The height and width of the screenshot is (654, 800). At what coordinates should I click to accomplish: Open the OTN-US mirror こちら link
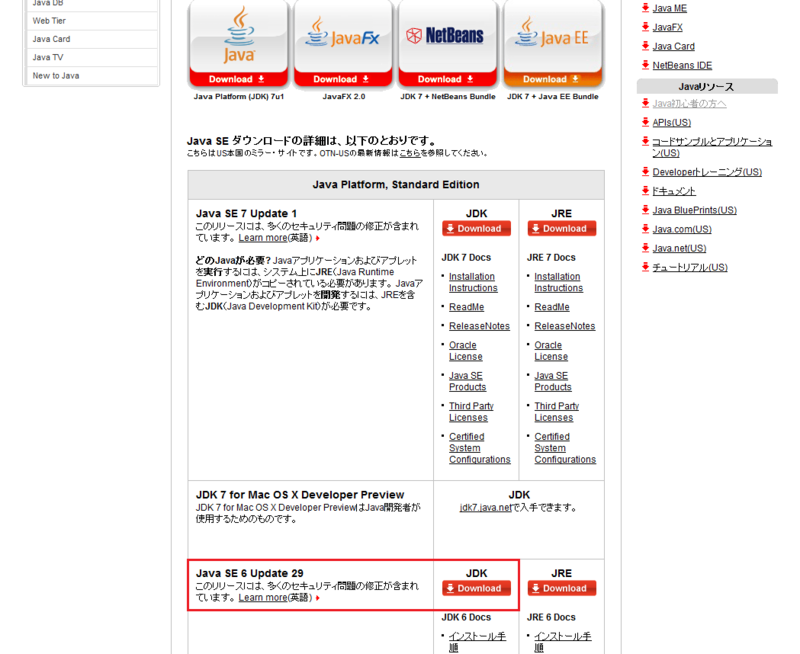(x=410, y=153)
